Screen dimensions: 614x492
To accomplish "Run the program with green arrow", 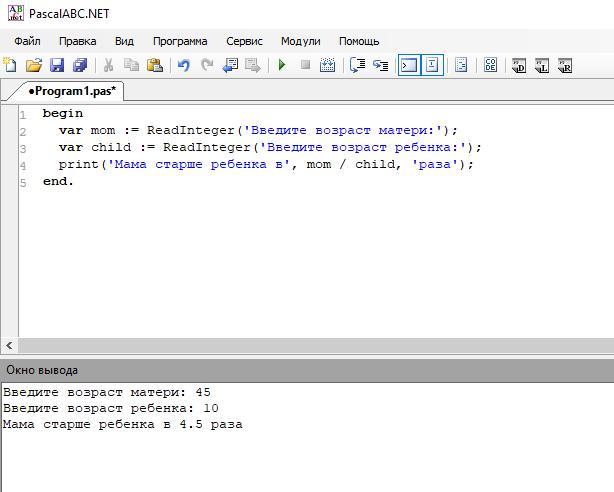I will tap(282, 65).
